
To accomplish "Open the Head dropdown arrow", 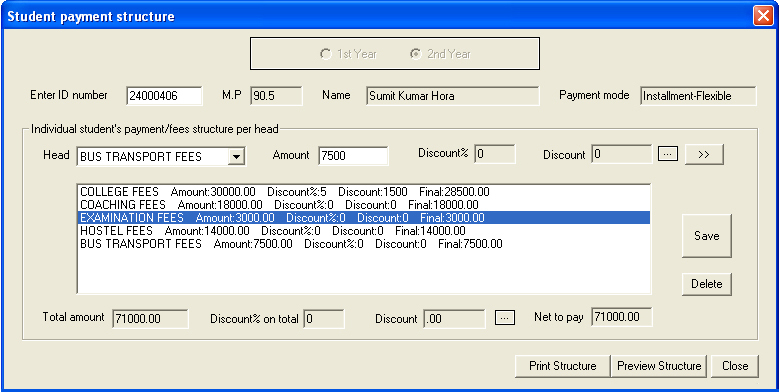I will point(236,157).
